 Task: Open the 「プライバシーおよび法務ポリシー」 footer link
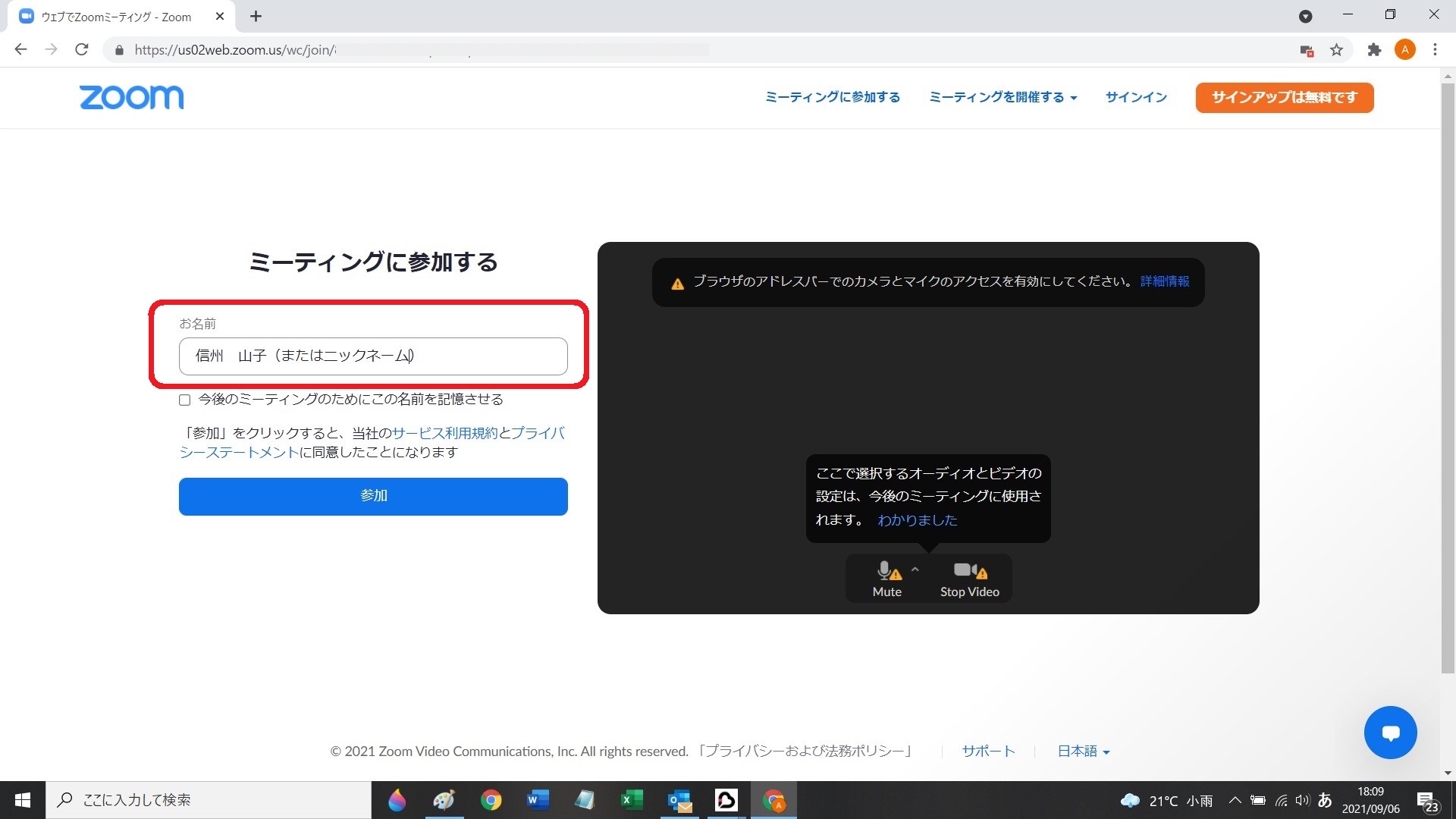tap(805, 751)
